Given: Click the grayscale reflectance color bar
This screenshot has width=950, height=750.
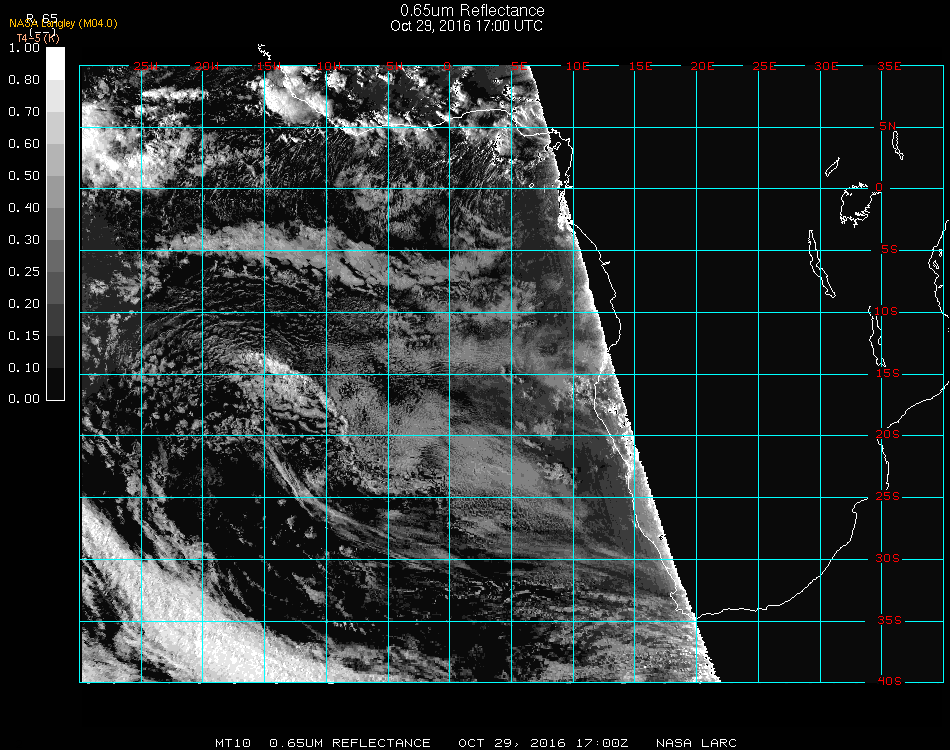Looking at the screenshot, I should coord(55,224).
